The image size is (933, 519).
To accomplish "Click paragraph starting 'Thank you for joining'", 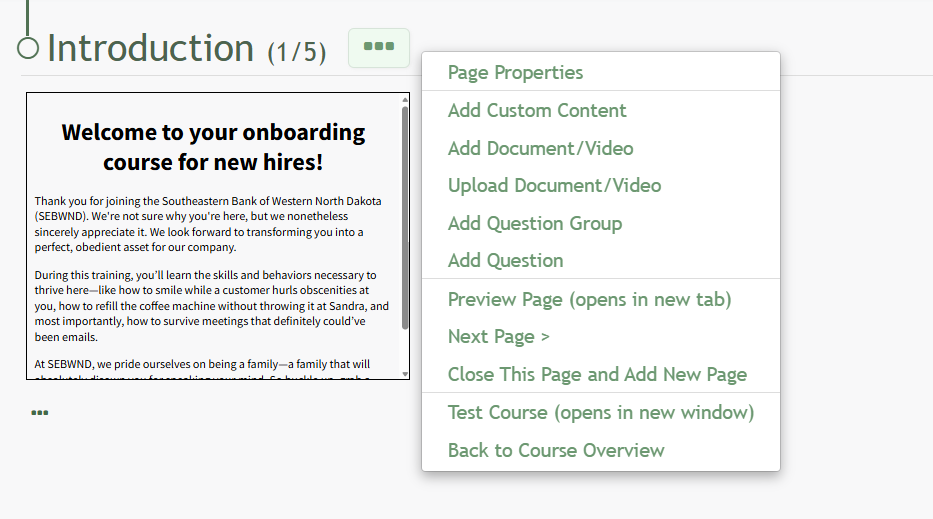I will [208, 224].
